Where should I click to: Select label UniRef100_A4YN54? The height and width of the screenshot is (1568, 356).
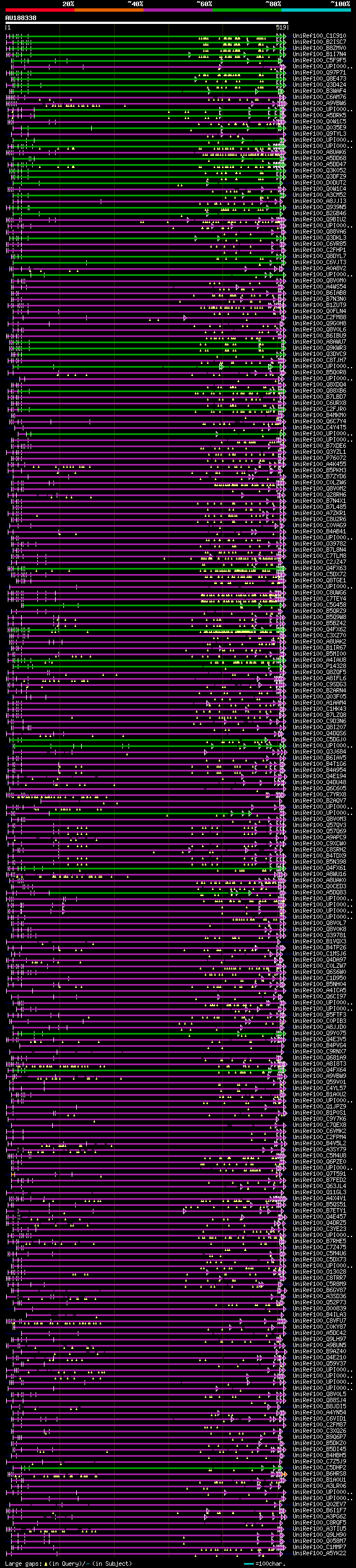click(x=319, y=1413)
